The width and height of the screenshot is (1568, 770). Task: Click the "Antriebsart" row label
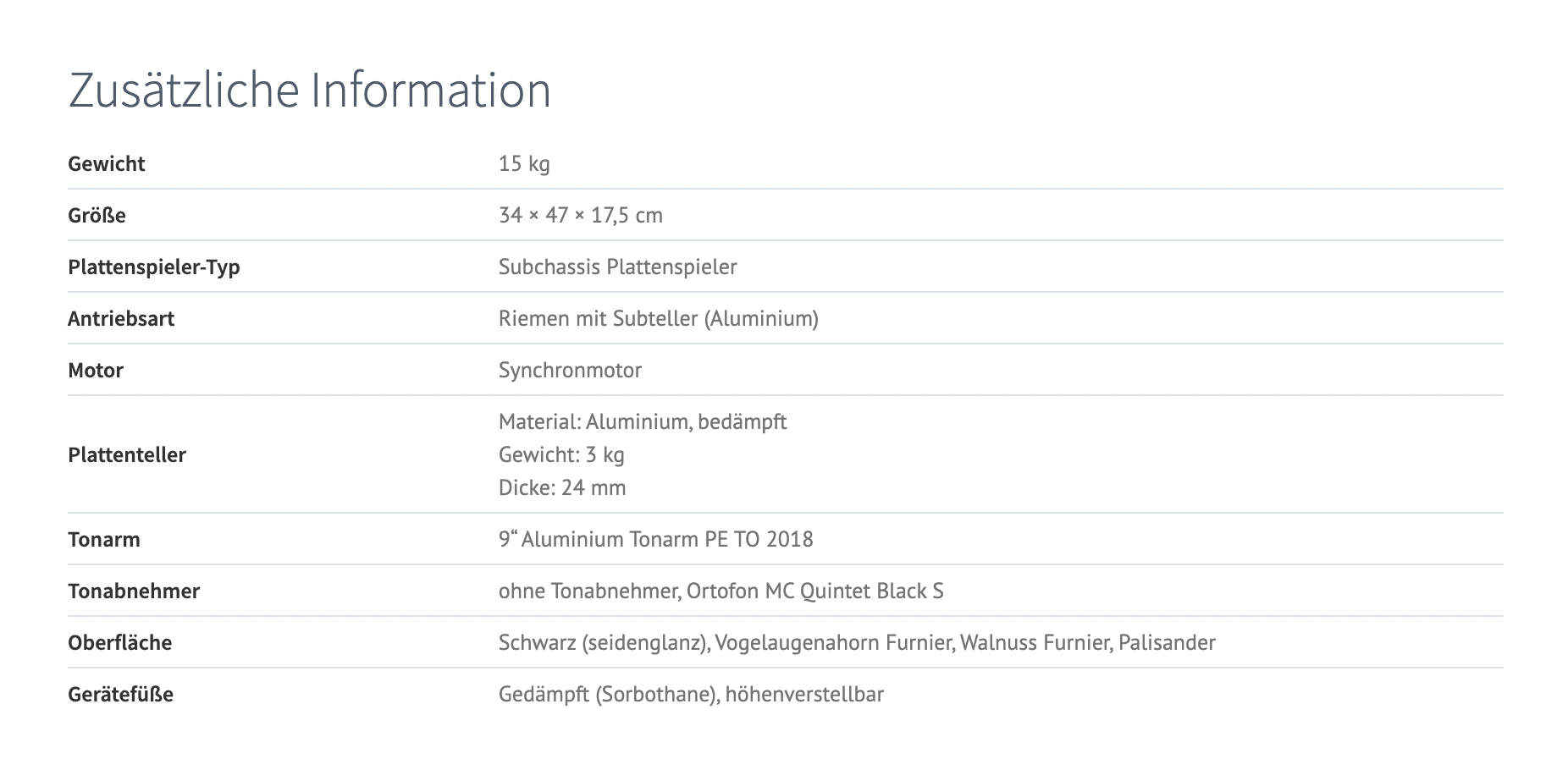[121, 318]
